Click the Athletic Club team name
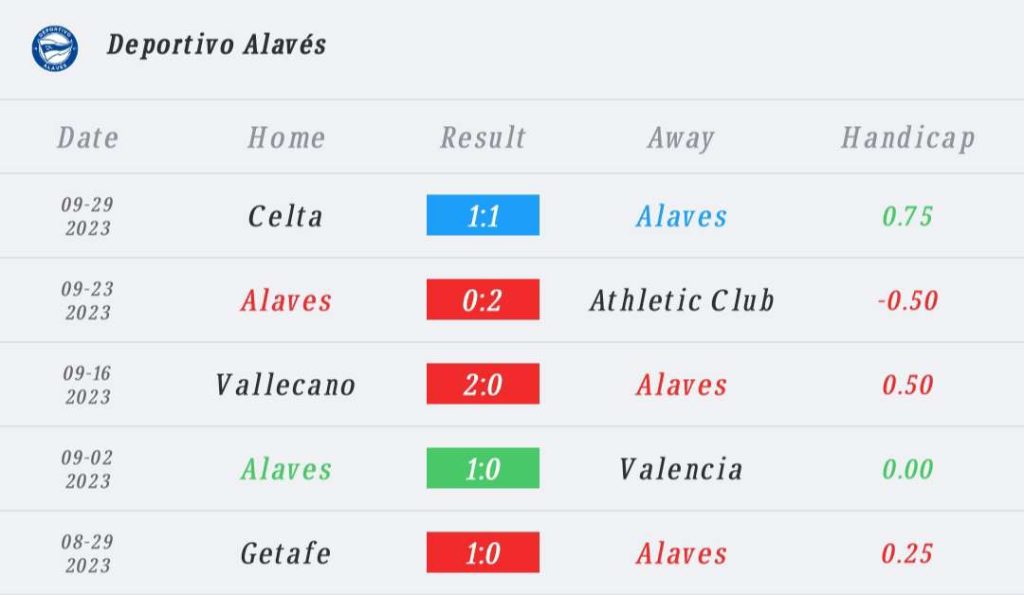The width and height of the screenshot is (1024, 595). [682, 300]
